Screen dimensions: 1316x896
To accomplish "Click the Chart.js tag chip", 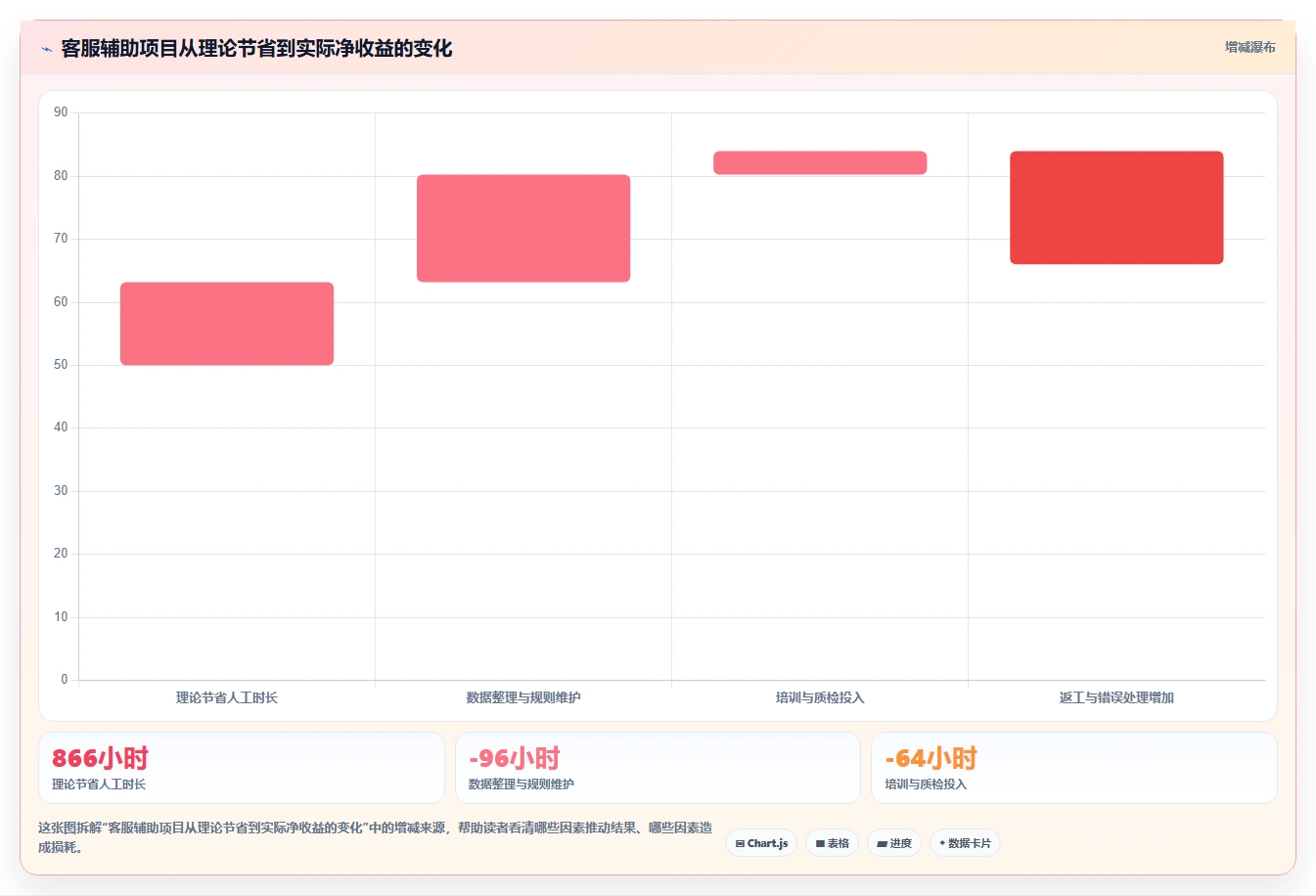I will [761, 843].
